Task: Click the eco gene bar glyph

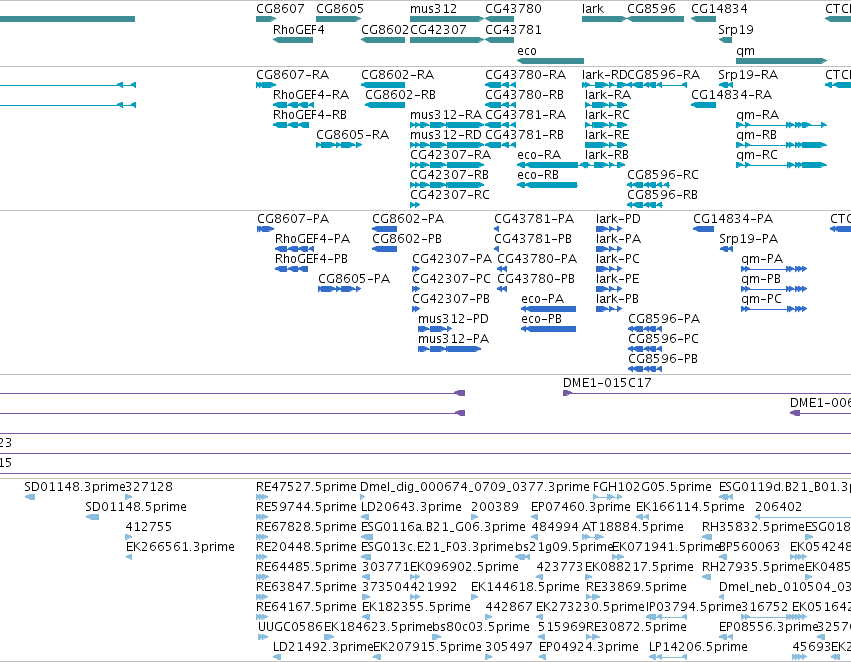Action: [550, 61]
